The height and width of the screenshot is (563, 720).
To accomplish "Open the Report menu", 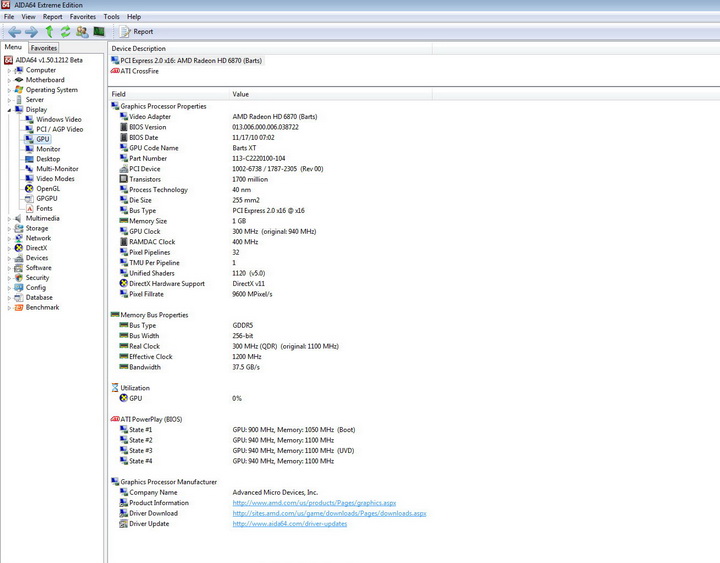I will pos(52,17).
